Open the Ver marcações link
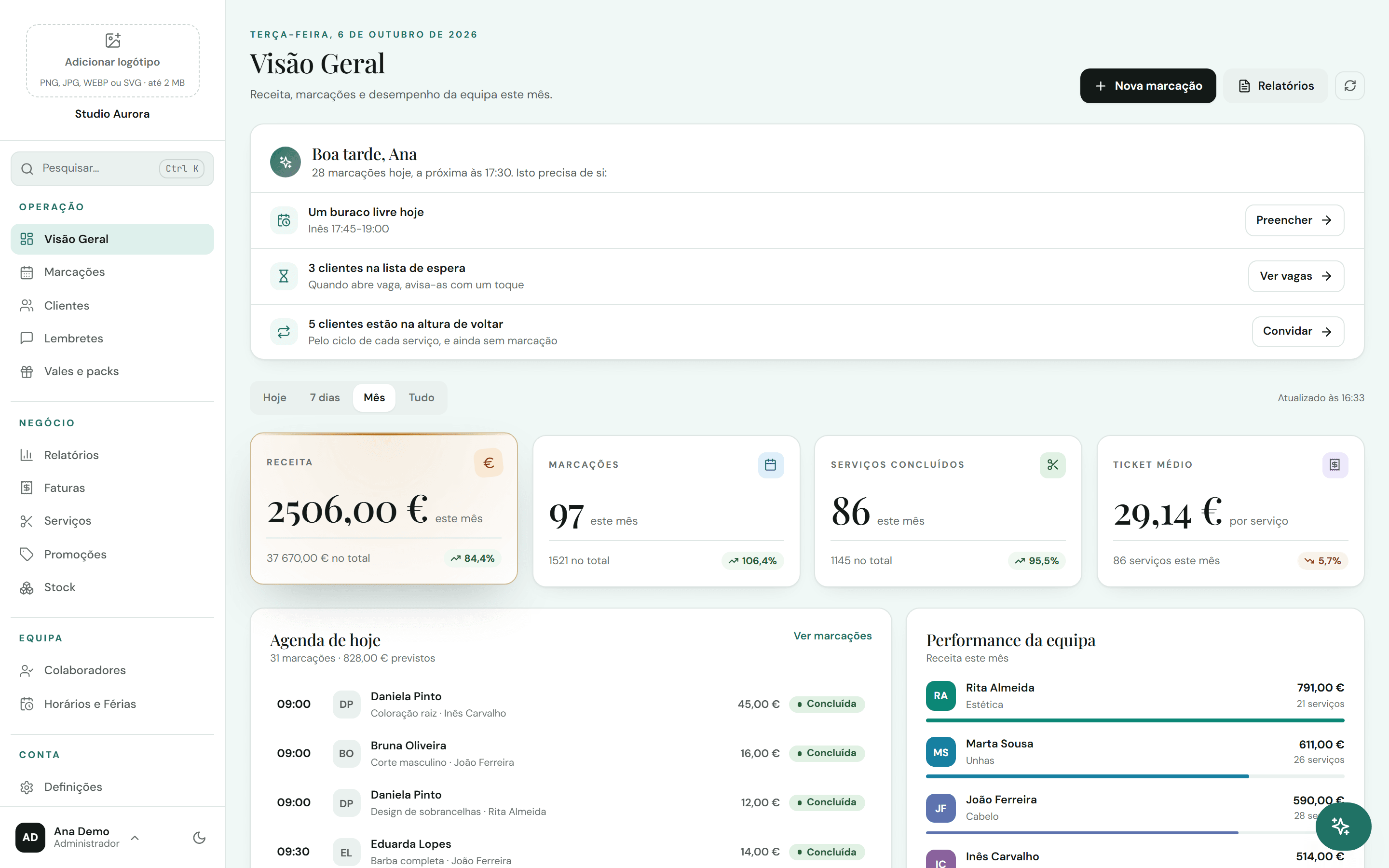The width and height of the screenshot is (1389, 868). [832, 636]
